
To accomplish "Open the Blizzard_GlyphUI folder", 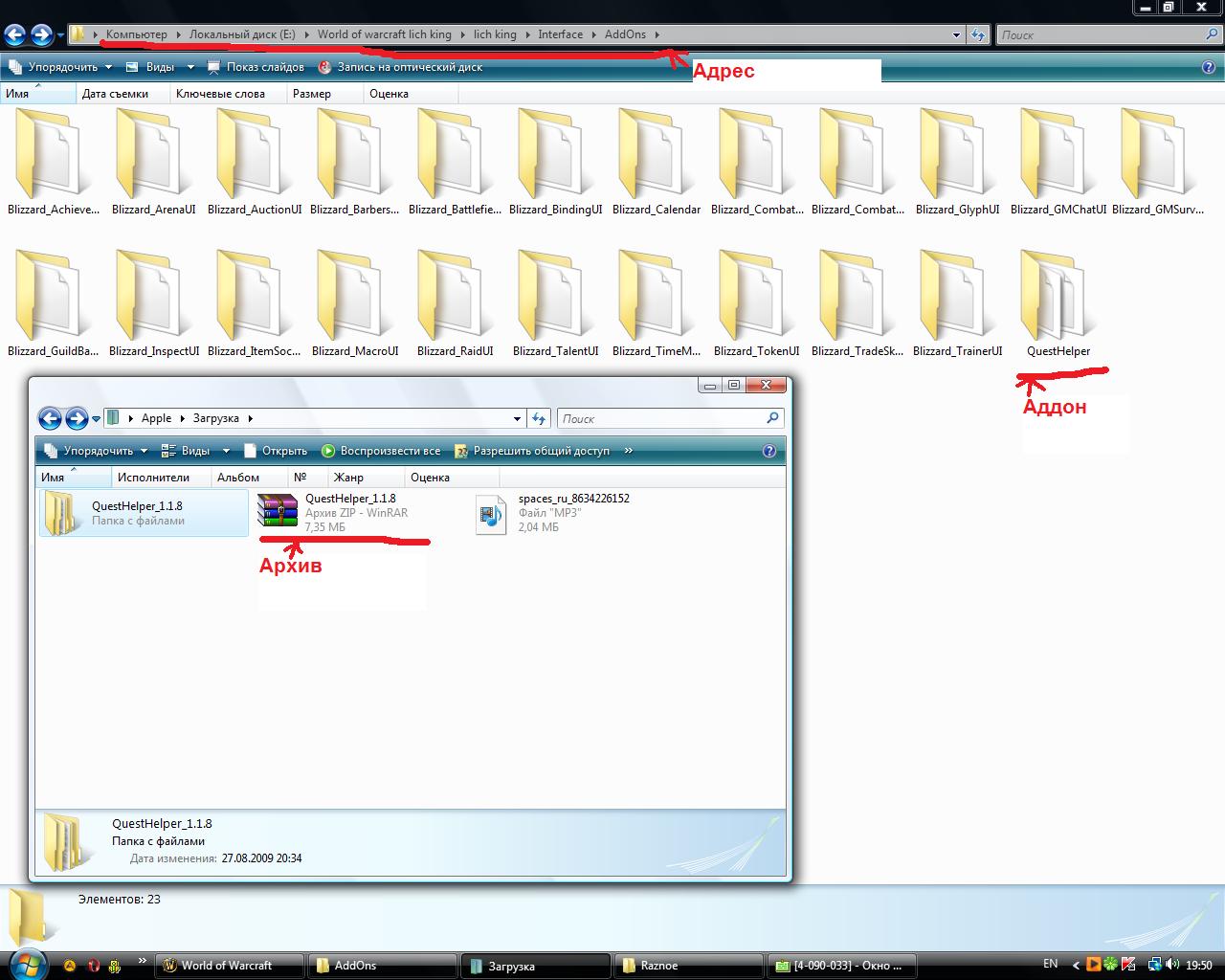I will click(x=957, y=163).
